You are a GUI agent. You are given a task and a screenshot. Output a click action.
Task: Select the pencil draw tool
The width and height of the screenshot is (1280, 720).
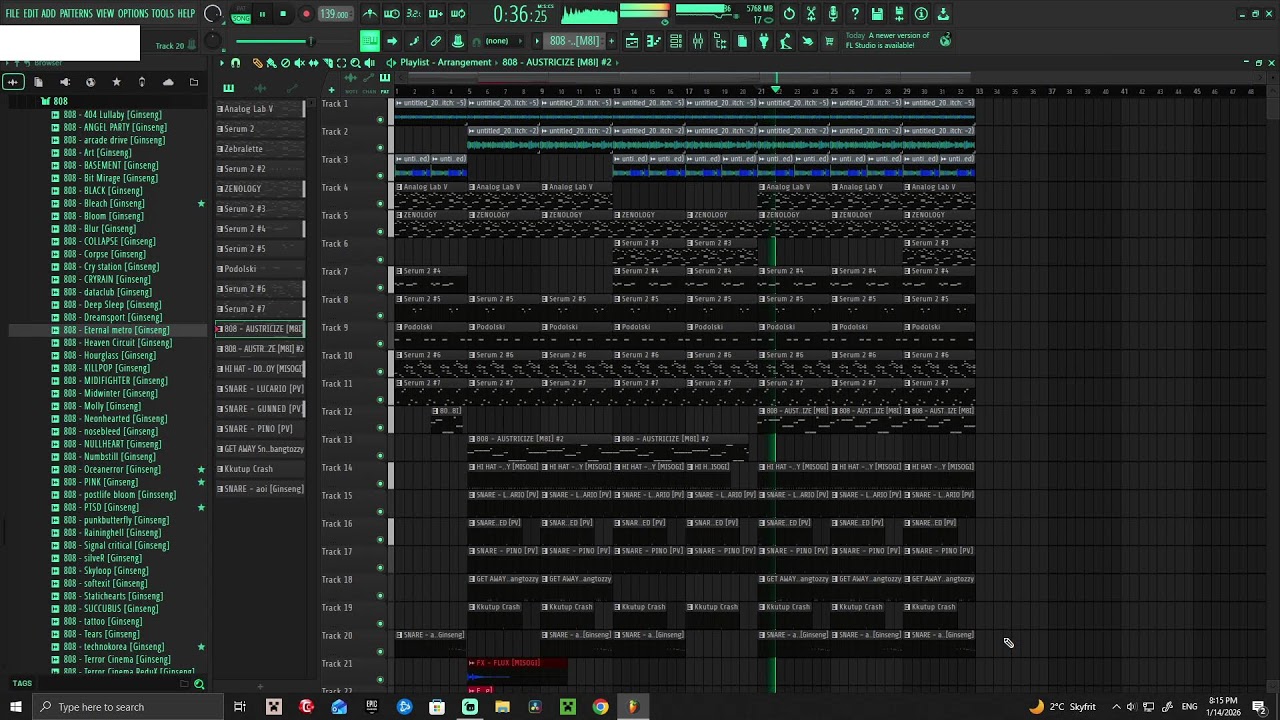click(257, 63)
